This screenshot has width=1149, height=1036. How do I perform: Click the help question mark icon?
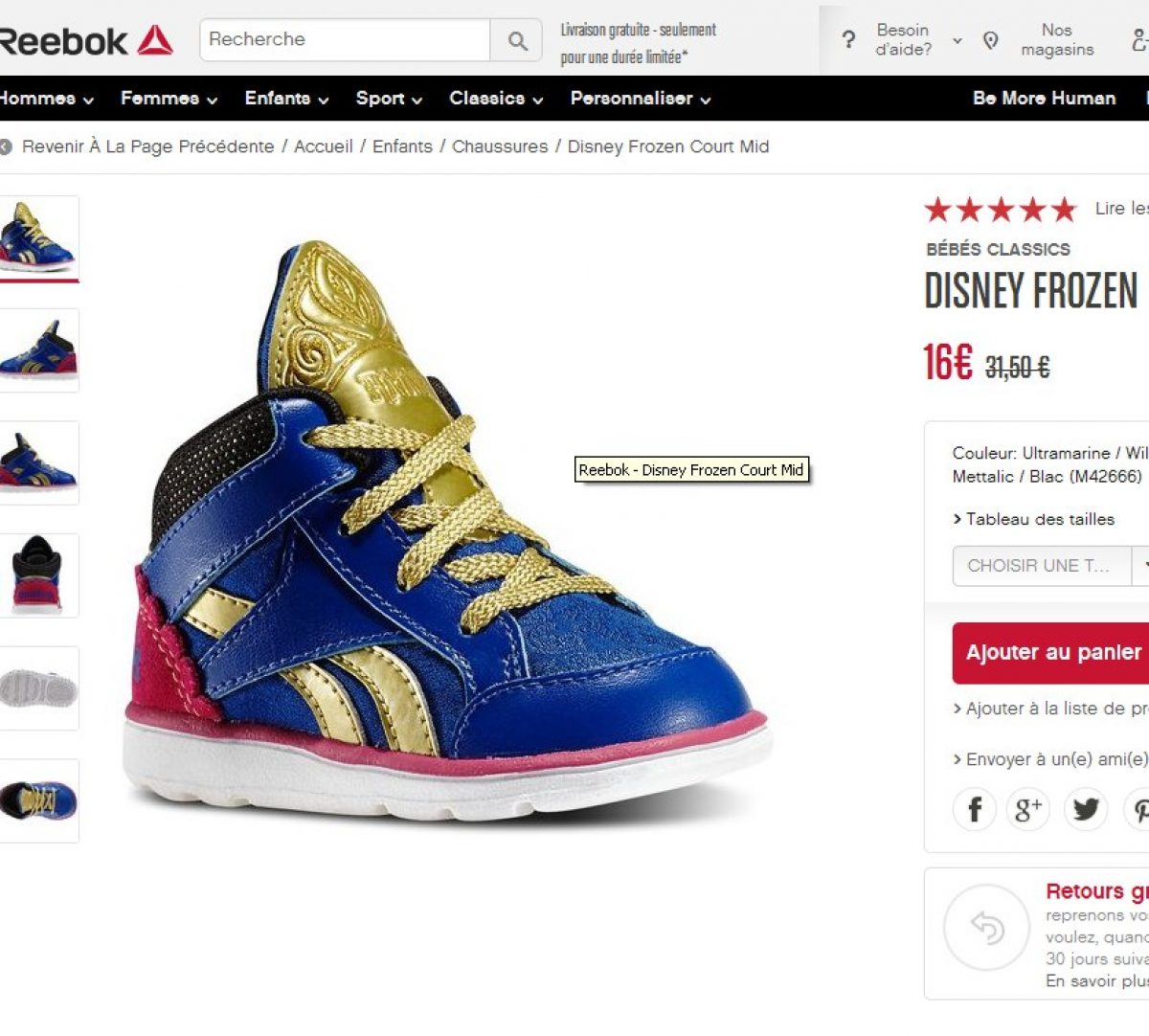pyautogui.click(x=848, y=40)
